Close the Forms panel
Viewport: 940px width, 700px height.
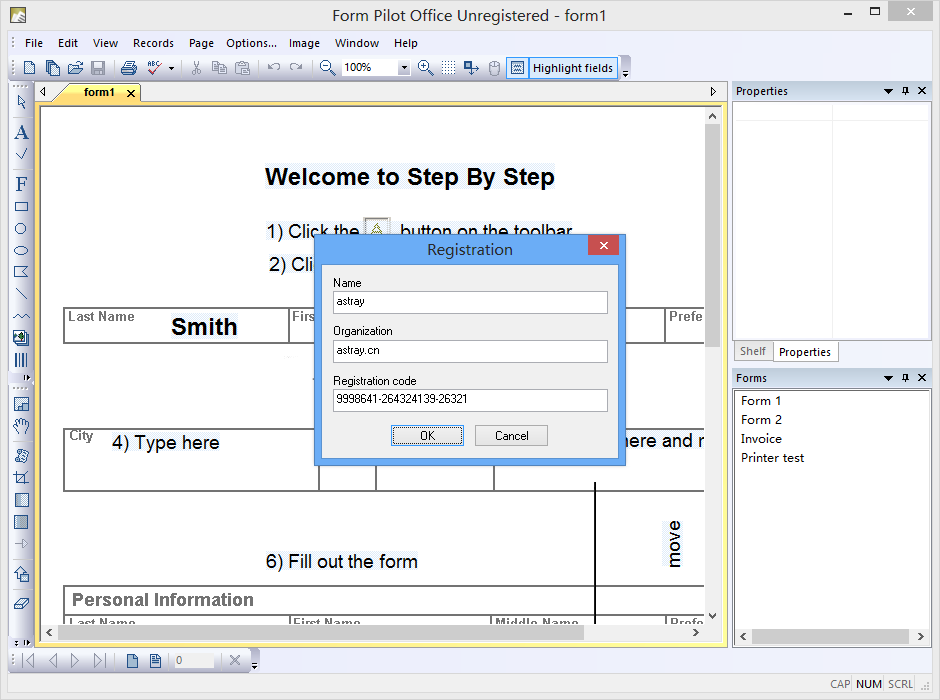(x=922, y=378)
